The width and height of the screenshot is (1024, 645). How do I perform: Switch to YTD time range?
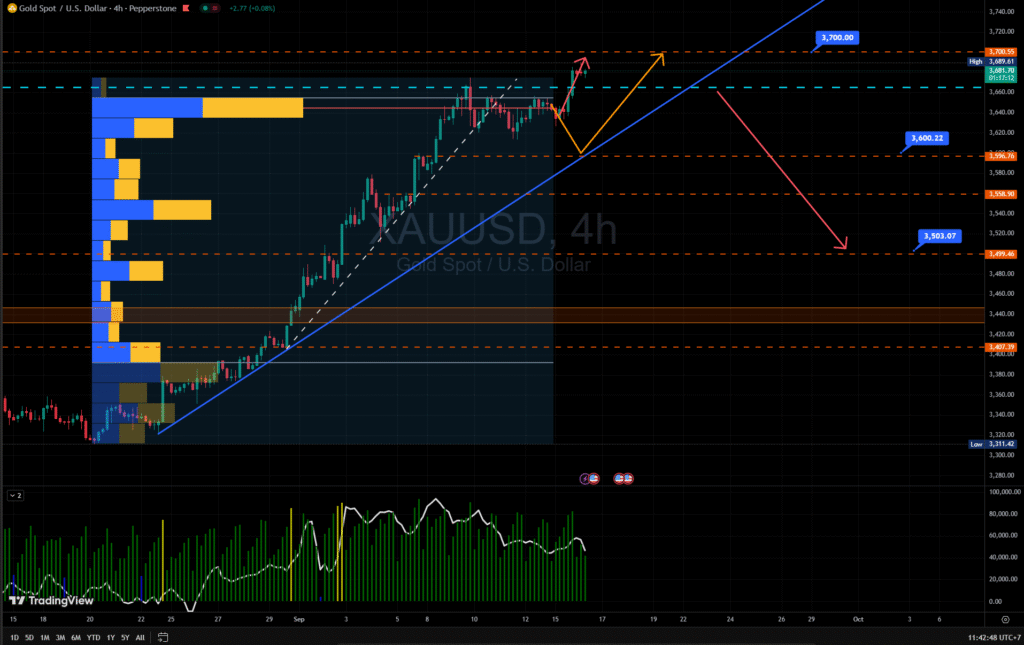(93, 637)
